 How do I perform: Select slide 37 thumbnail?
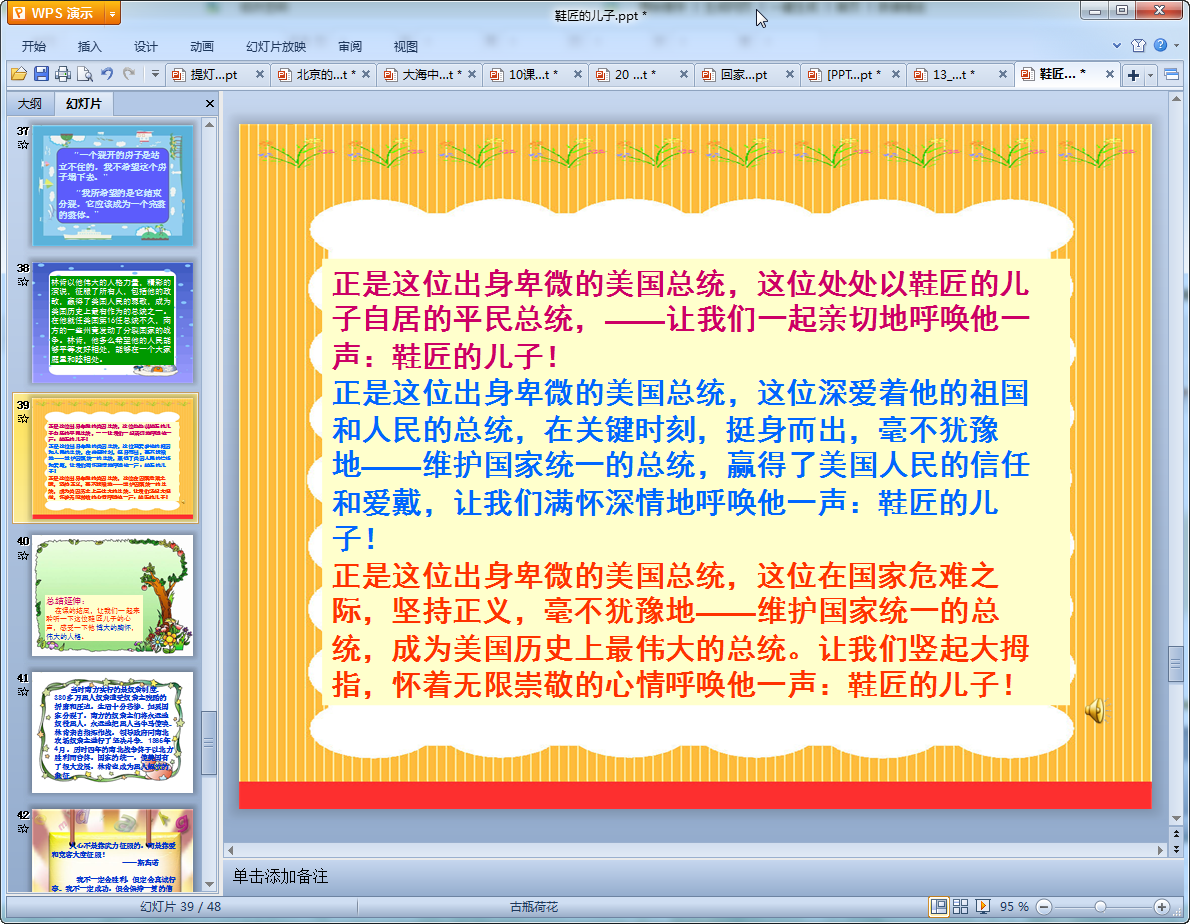point(112,186)
